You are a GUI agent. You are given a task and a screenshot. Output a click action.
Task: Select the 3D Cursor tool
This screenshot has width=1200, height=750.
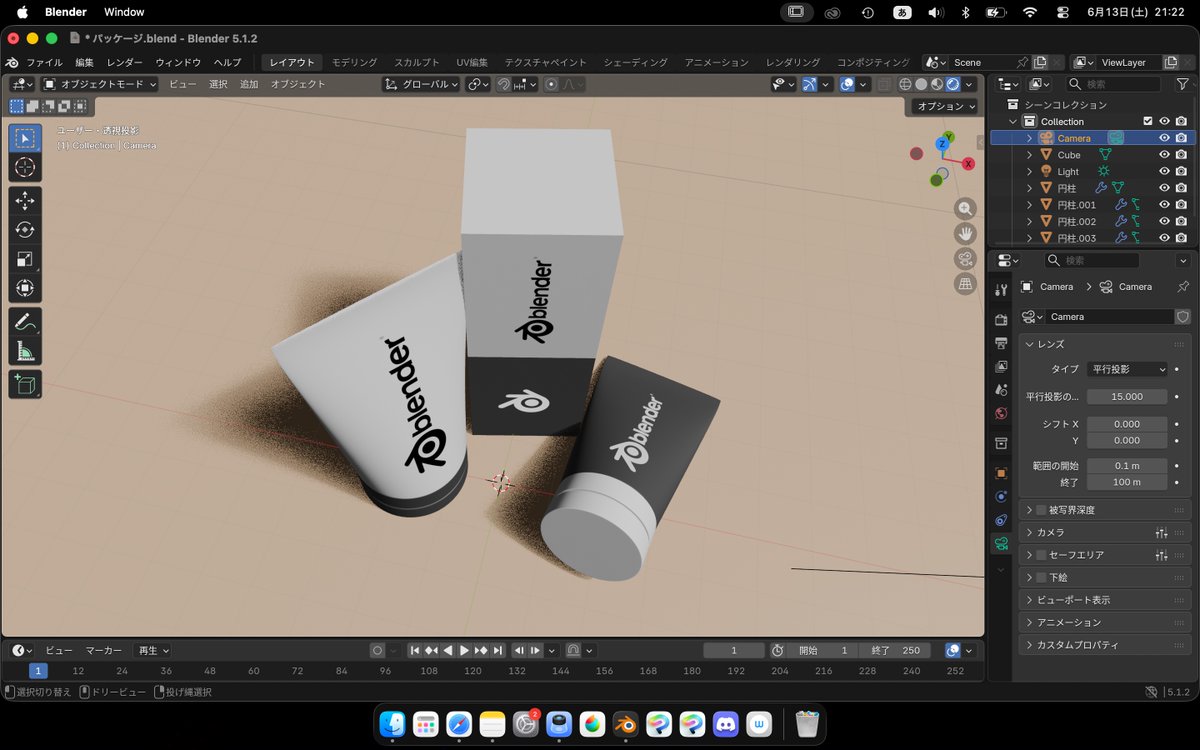point(25,167)
